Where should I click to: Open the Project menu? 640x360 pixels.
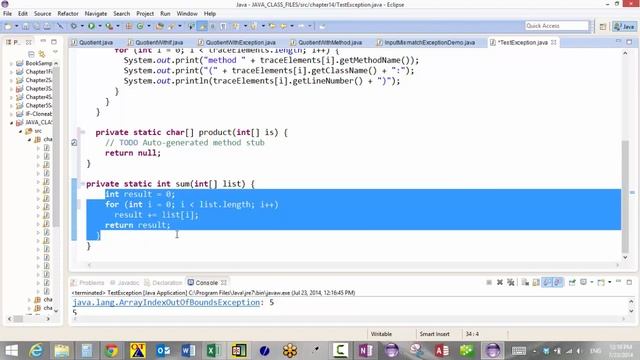click(145, 13)
